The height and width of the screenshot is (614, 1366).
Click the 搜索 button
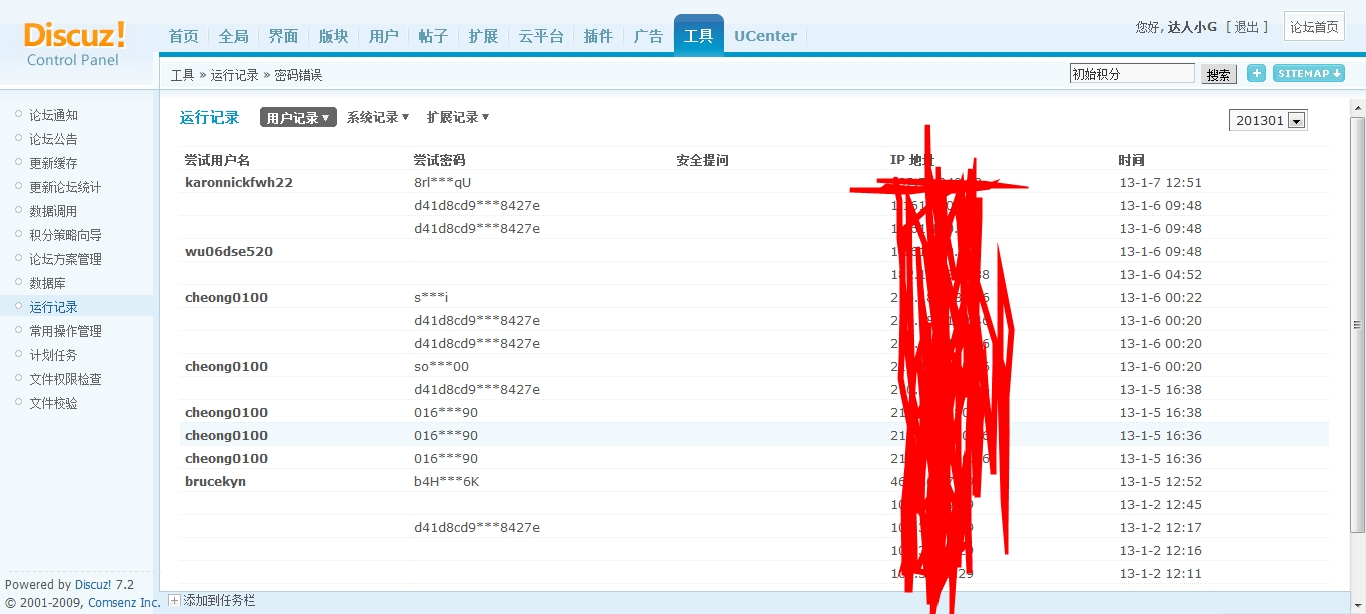(1218, 74)
